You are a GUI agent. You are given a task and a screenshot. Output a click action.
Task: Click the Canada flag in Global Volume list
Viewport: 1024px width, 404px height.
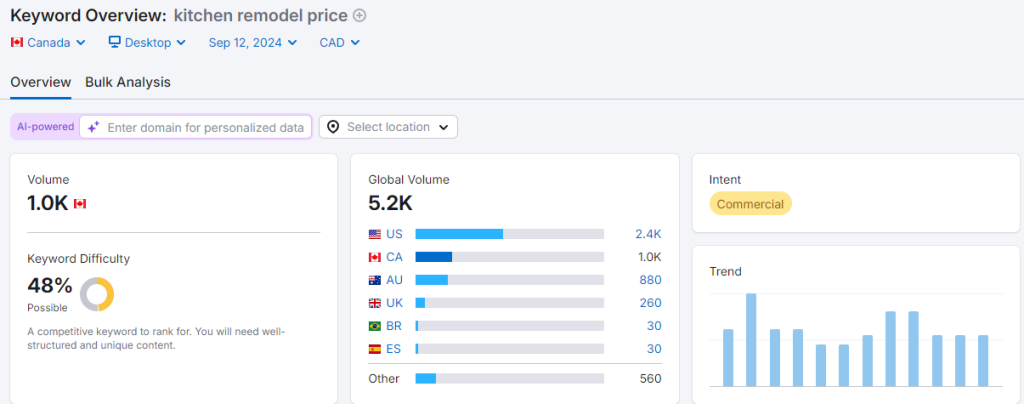click(x=375, y=257)
